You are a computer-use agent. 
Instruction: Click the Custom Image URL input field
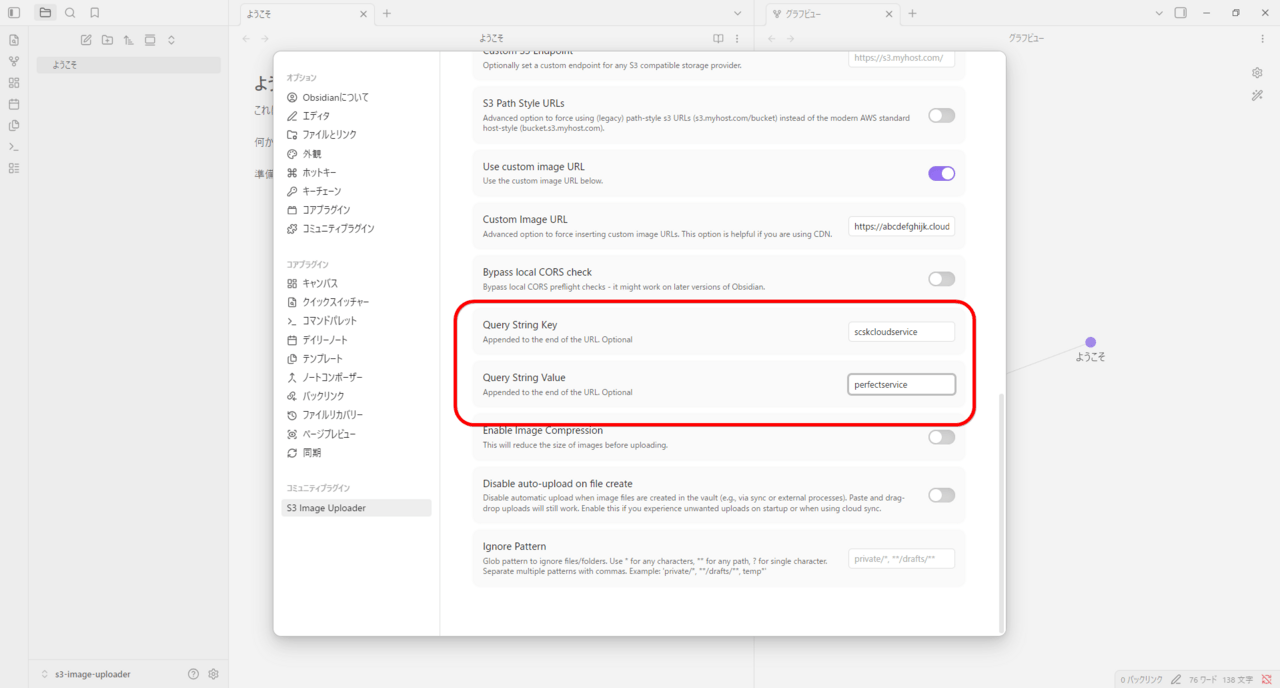(901, 227)
